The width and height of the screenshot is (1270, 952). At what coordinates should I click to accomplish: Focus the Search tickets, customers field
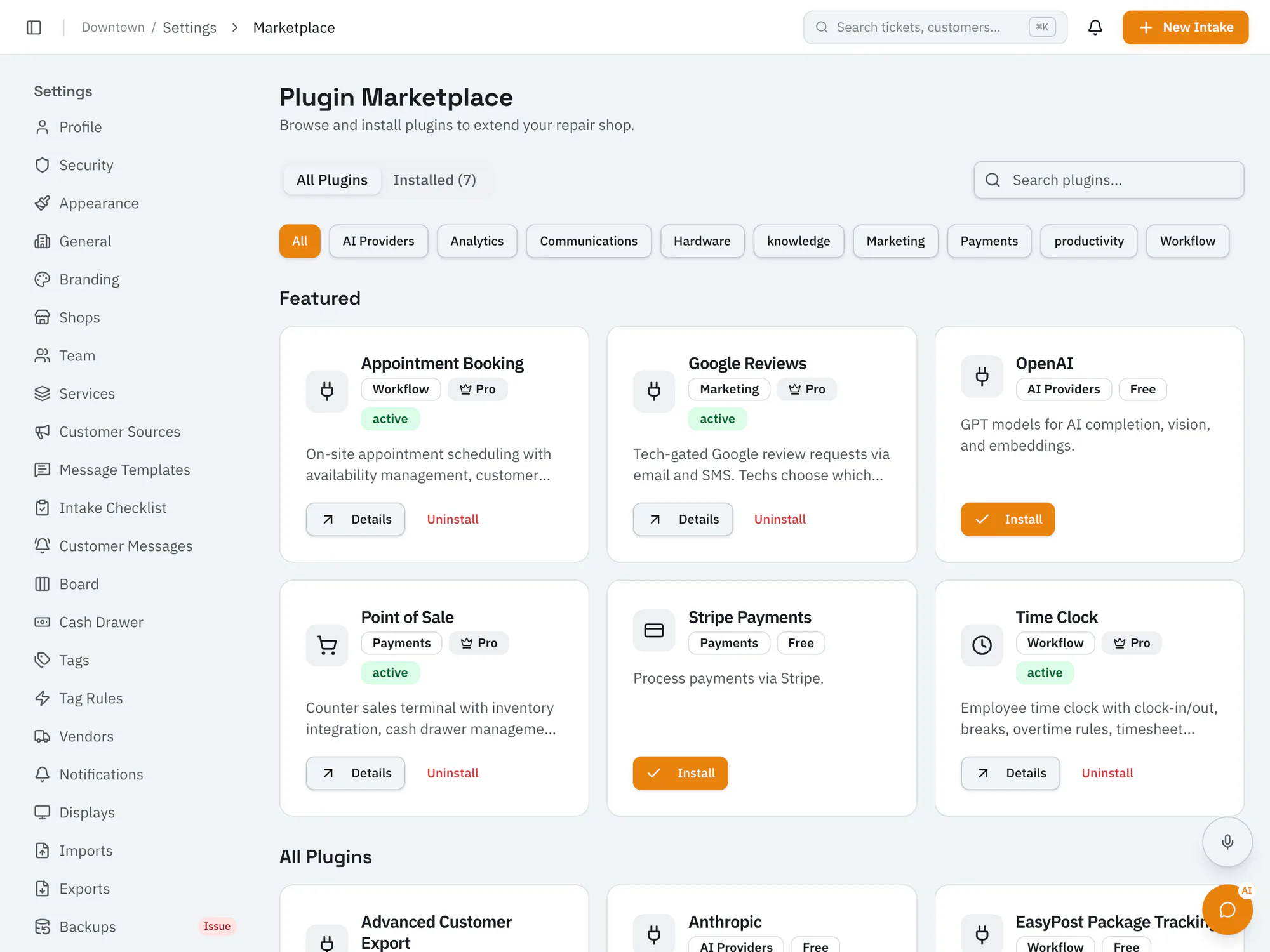(935, 27)
